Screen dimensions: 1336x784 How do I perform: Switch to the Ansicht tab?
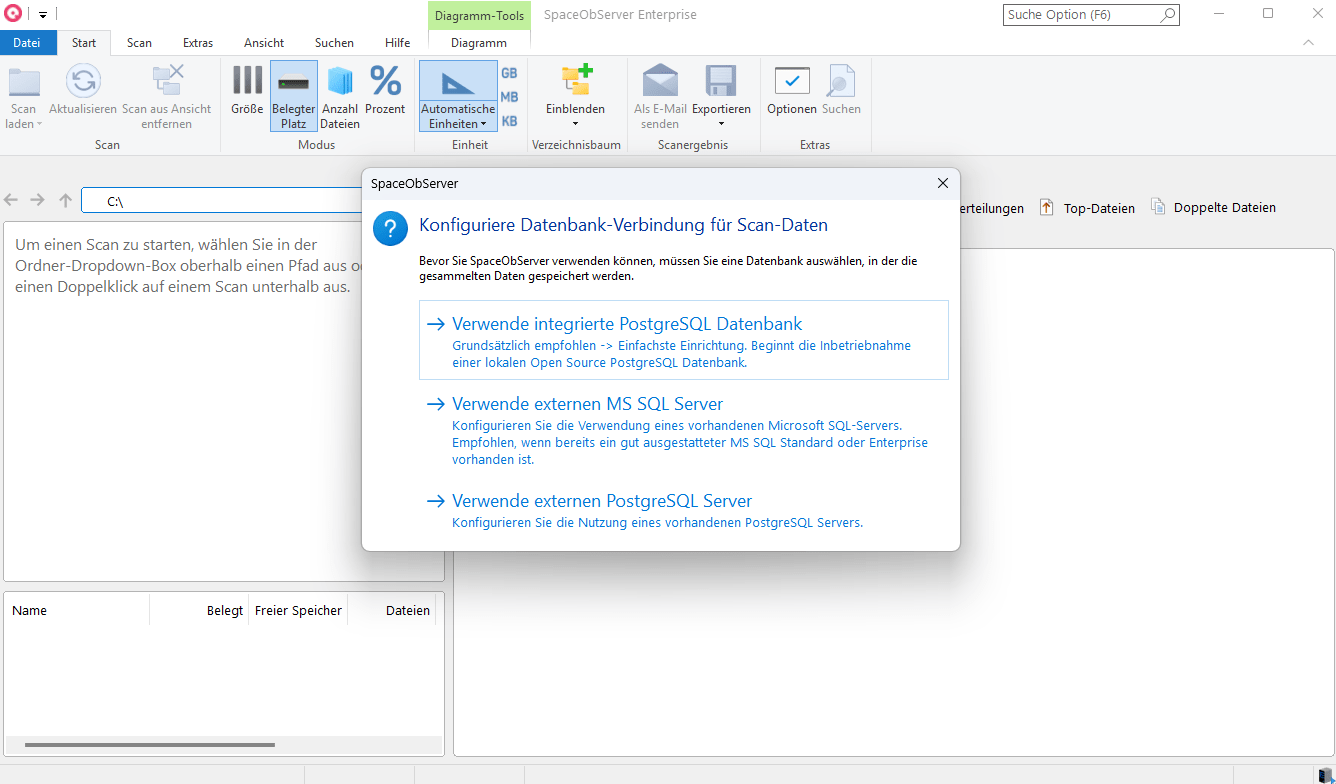pyautogui.click(x=264, y=43)
